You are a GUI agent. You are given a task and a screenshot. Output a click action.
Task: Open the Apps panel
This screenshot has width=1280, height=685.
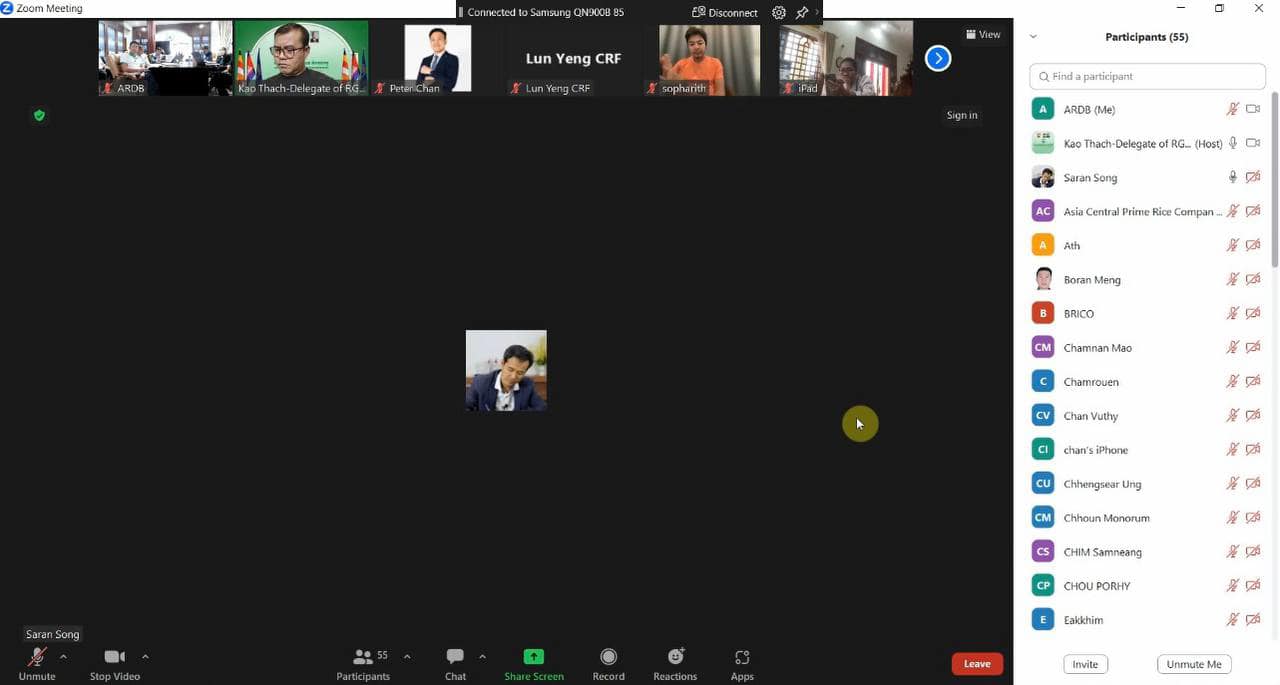pos(742,663)
